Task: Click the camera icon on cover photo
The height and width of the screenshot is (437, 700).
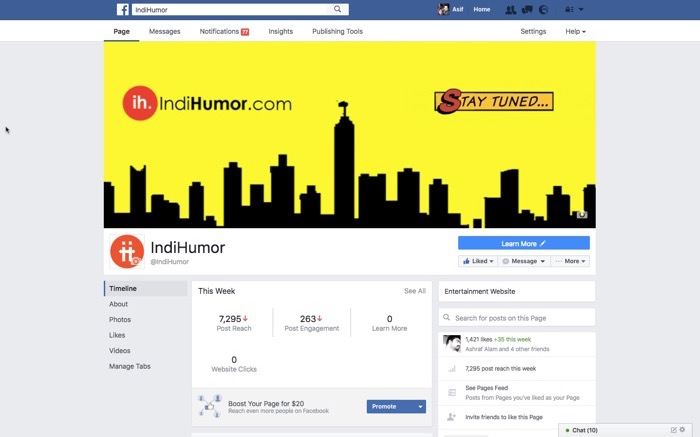Action: coord(582,215)
